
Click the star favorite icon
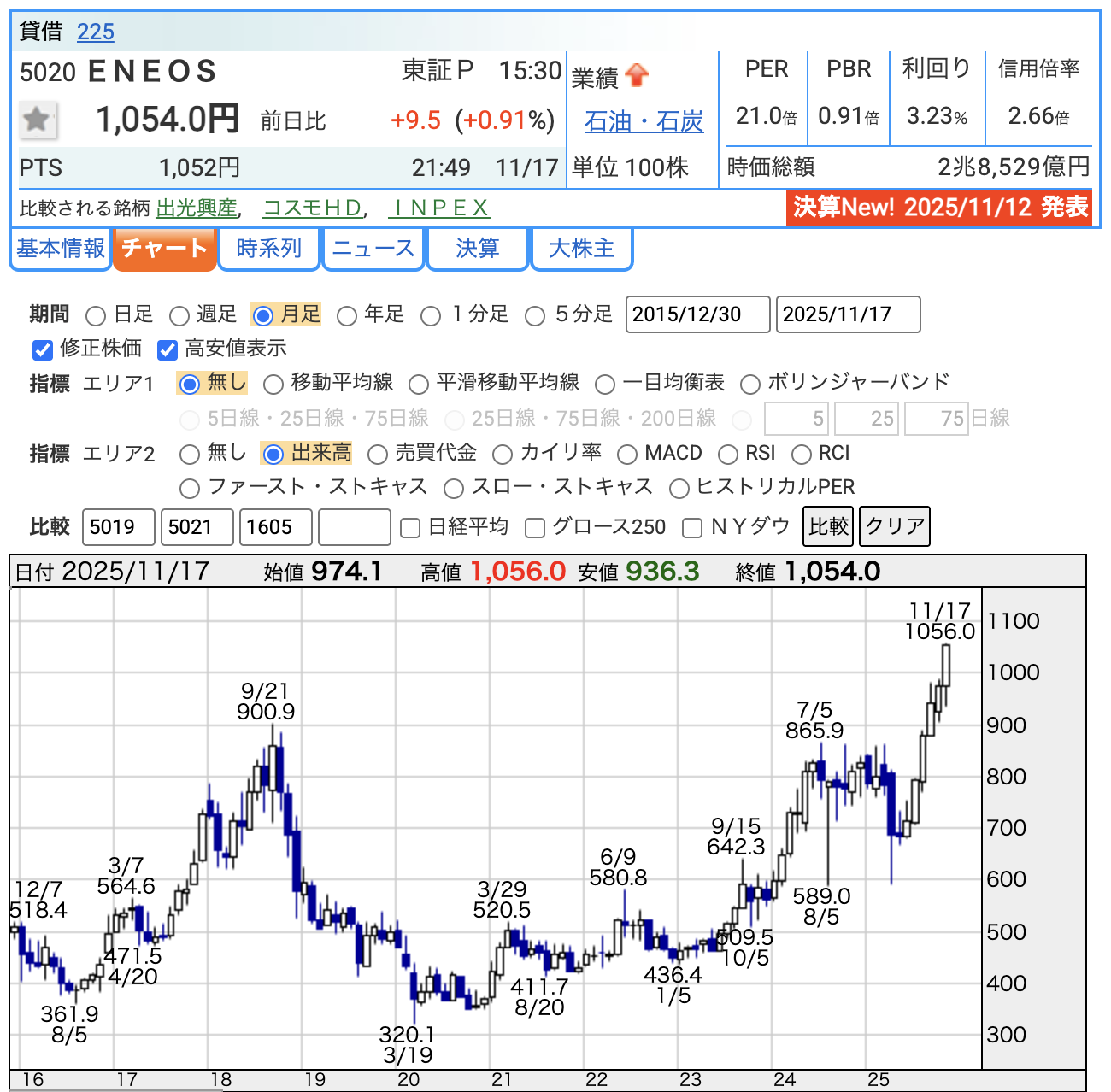(x=38, y=120)
